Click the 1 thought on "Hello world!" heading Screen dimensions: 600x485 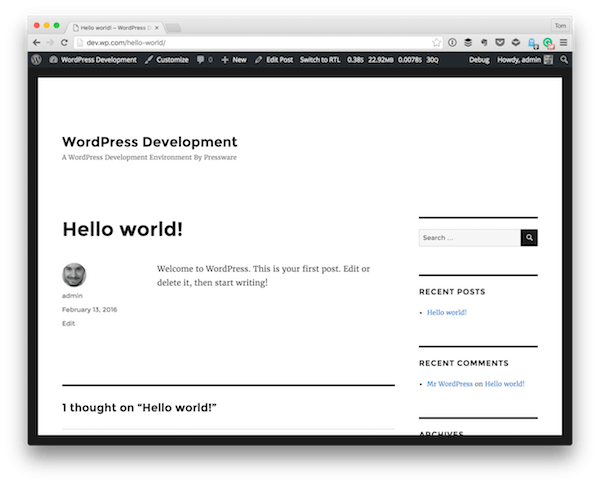click(x=139, y=407)
